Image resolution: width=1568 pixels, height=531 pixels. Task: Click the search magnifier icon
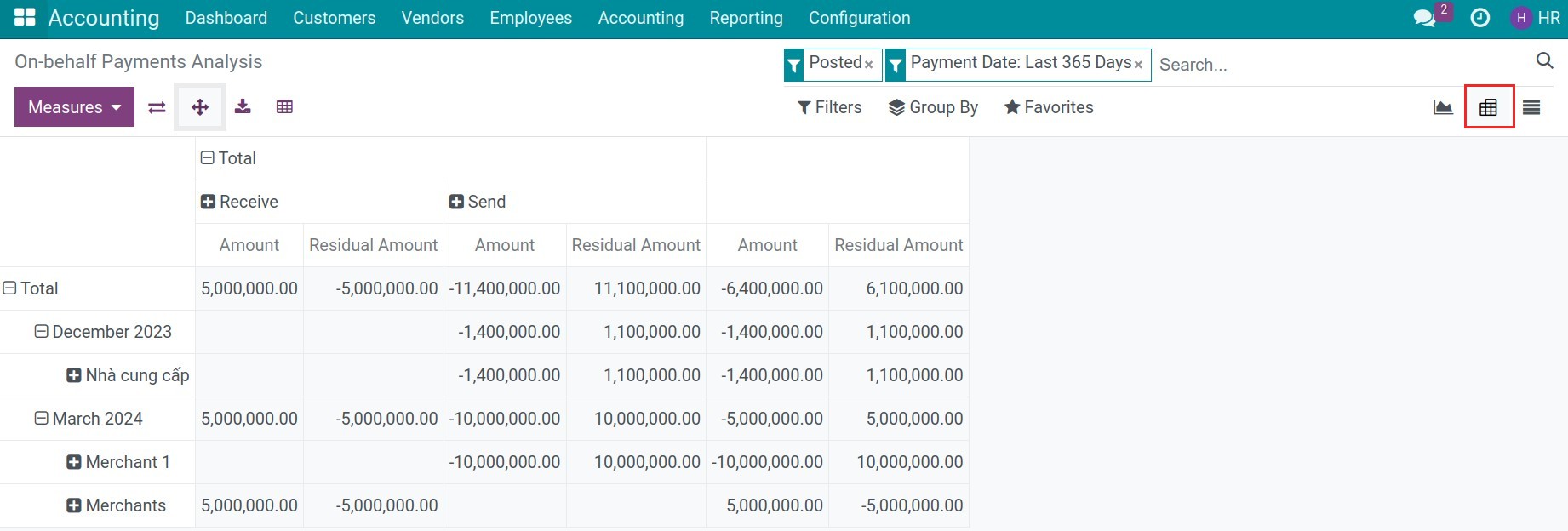1544,60
